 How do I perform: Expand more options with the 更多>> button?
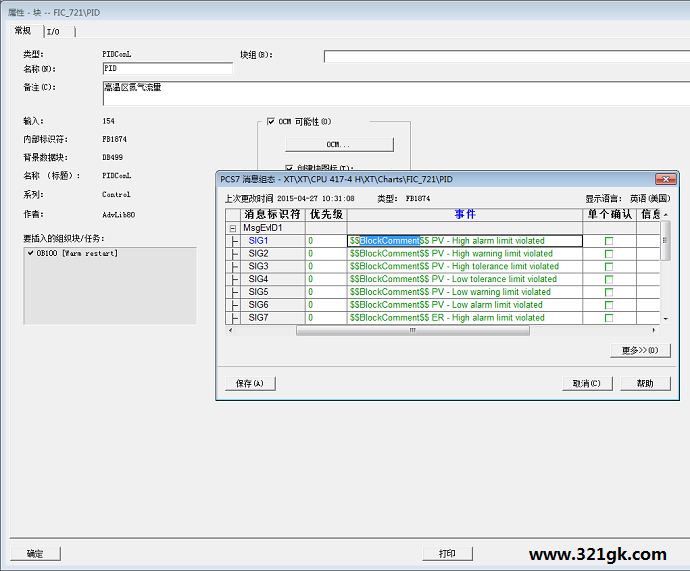[639, 350]
